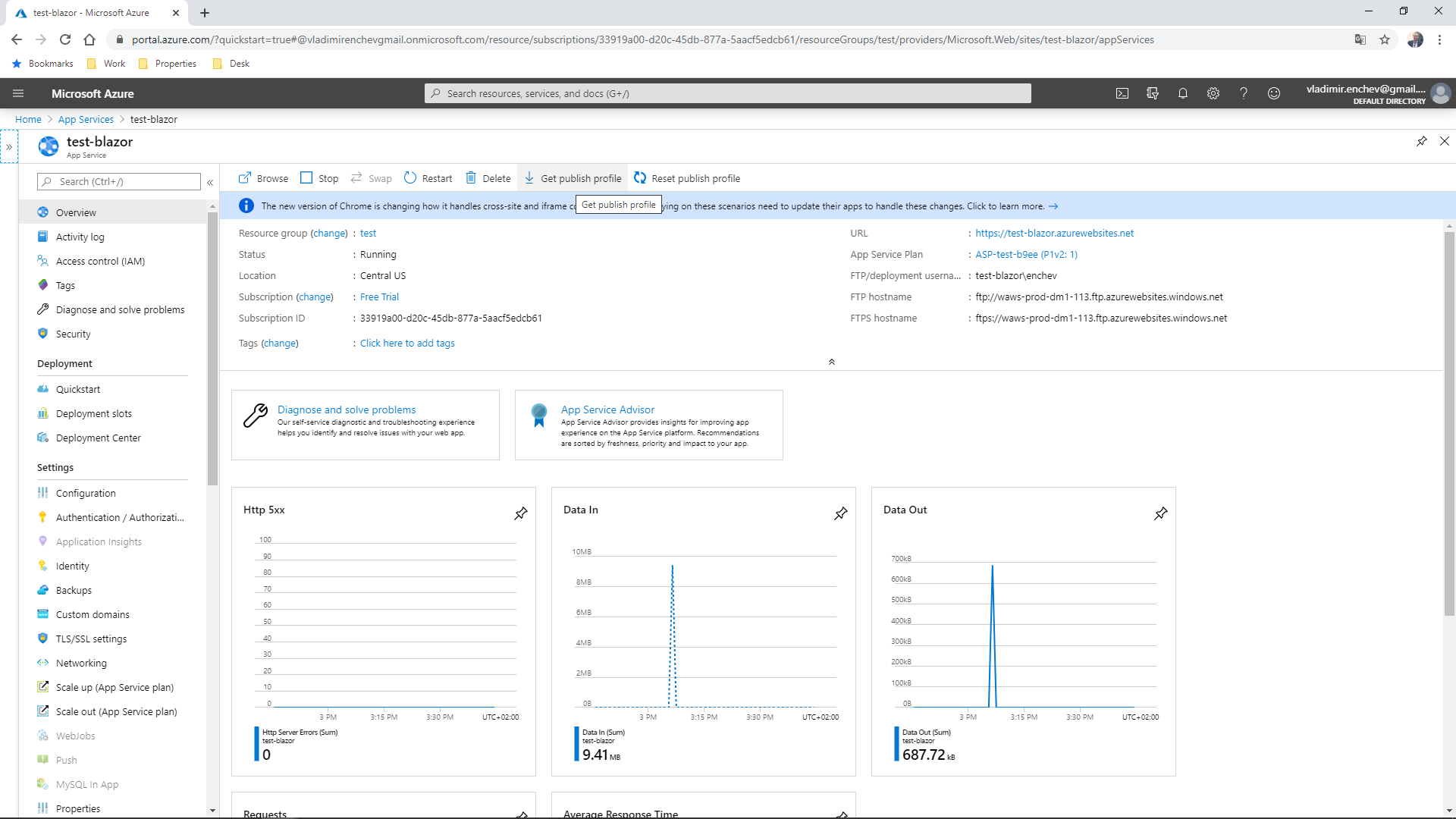
Task: Open the App Service Advisor card
Action: pyautogui.click(x=649, y=425)
